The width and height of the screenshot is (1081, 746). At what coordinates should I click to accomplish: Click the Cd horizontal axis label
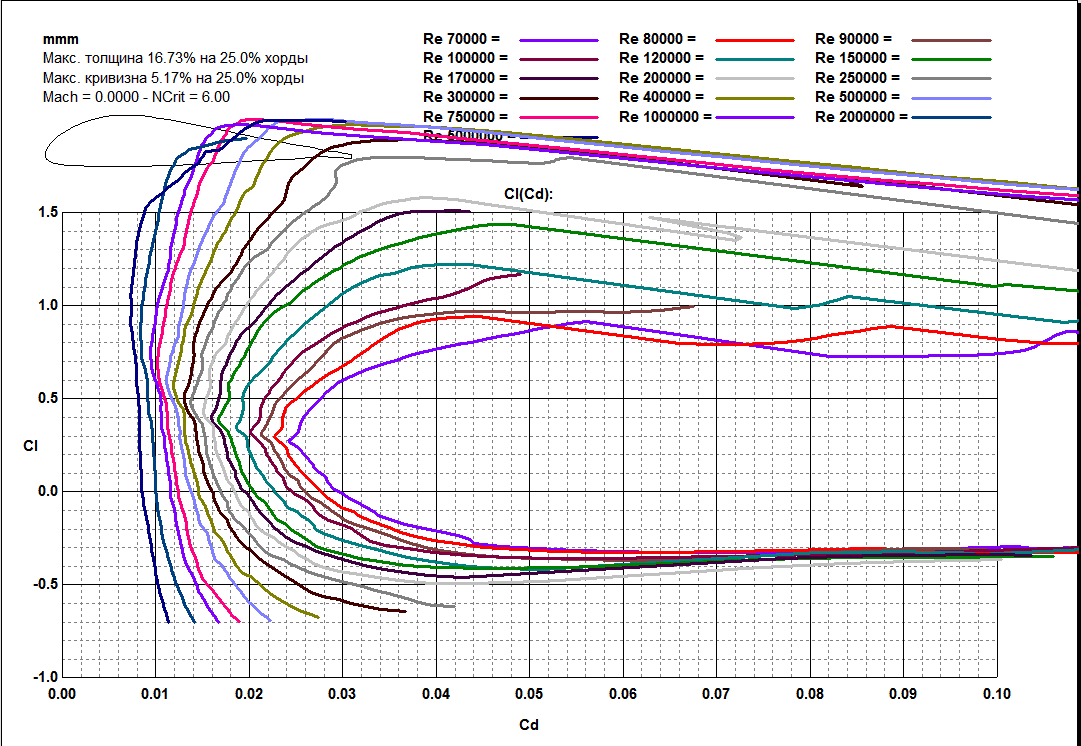529,725
